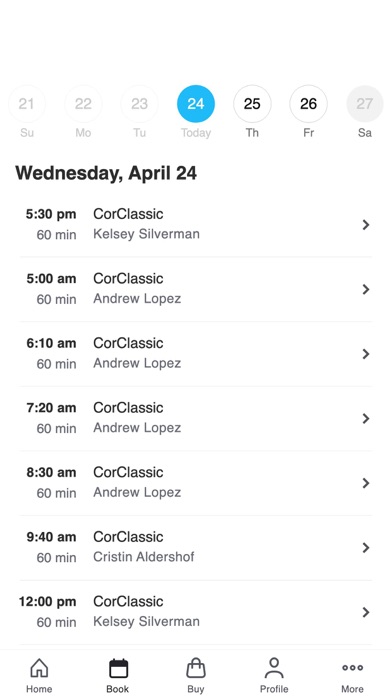Open the 7:20 am class arrow
Image resolution: width=392 pixels, height=696 pixels.
(366, 419)
